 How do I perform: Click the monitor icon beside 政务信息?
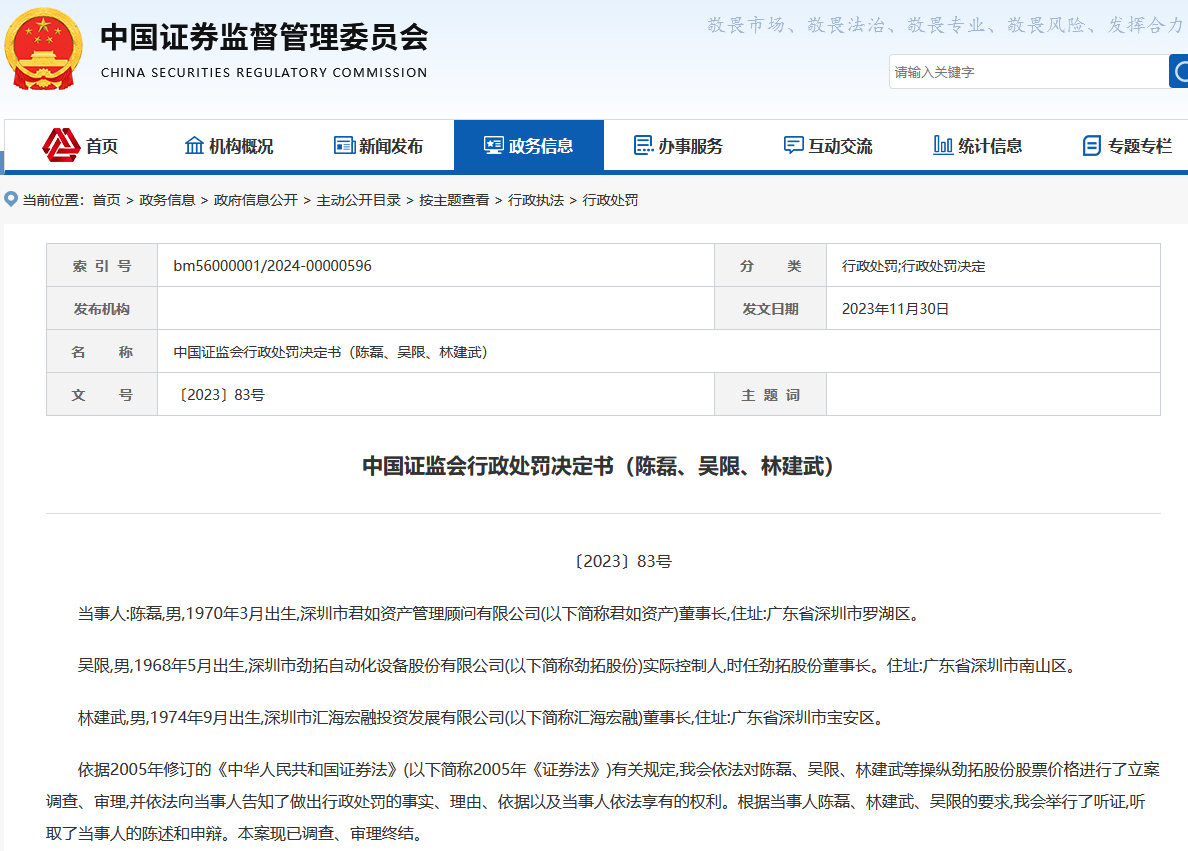493,145
